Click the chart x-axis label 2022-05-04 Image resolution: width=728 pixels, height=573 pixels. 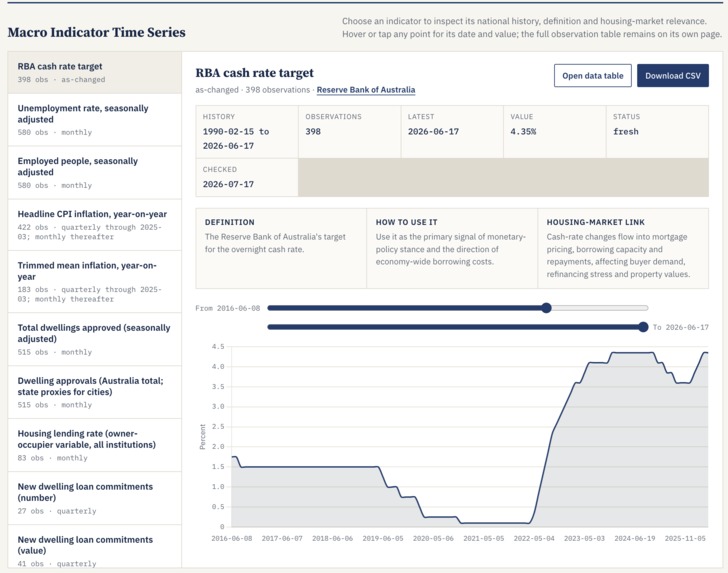(534, 539)
